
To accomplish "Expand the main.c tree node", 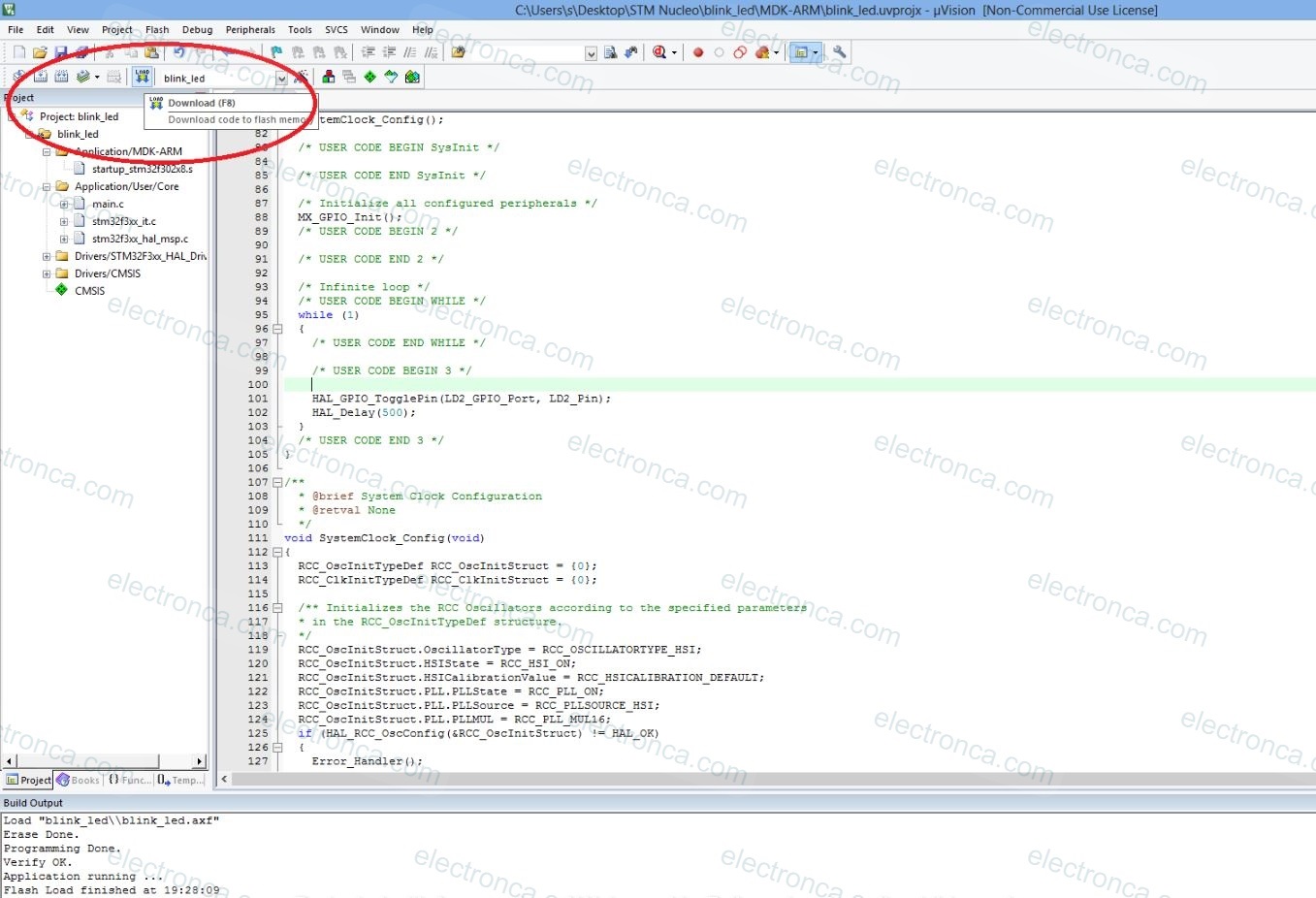I will coord(64,205).
